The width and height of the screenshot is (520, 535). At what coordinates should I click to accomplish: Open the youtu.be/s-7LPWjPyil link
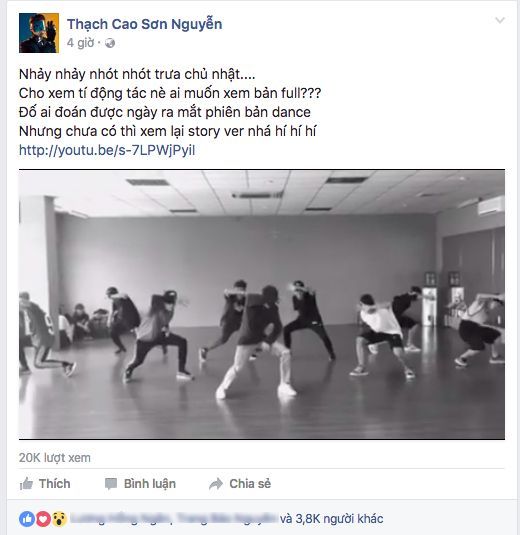point(107,150)
